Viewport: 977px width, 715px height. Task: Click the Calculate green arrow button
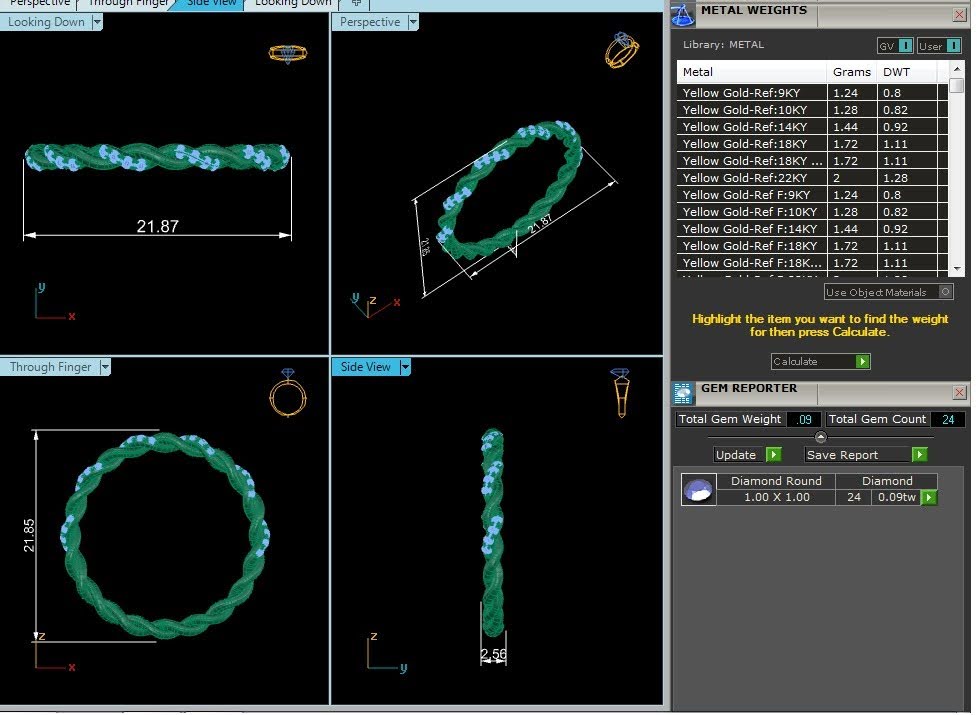point(862,362)
